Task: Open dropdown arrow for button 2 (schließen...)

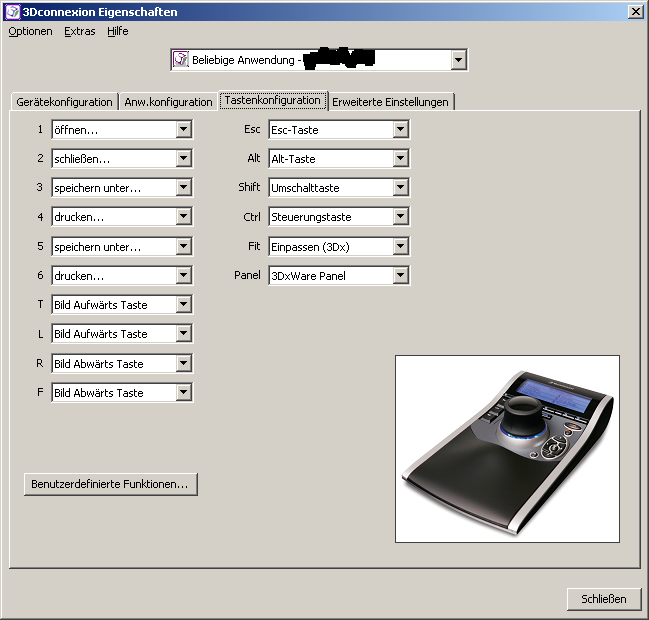Action: [x=183, y=159]
